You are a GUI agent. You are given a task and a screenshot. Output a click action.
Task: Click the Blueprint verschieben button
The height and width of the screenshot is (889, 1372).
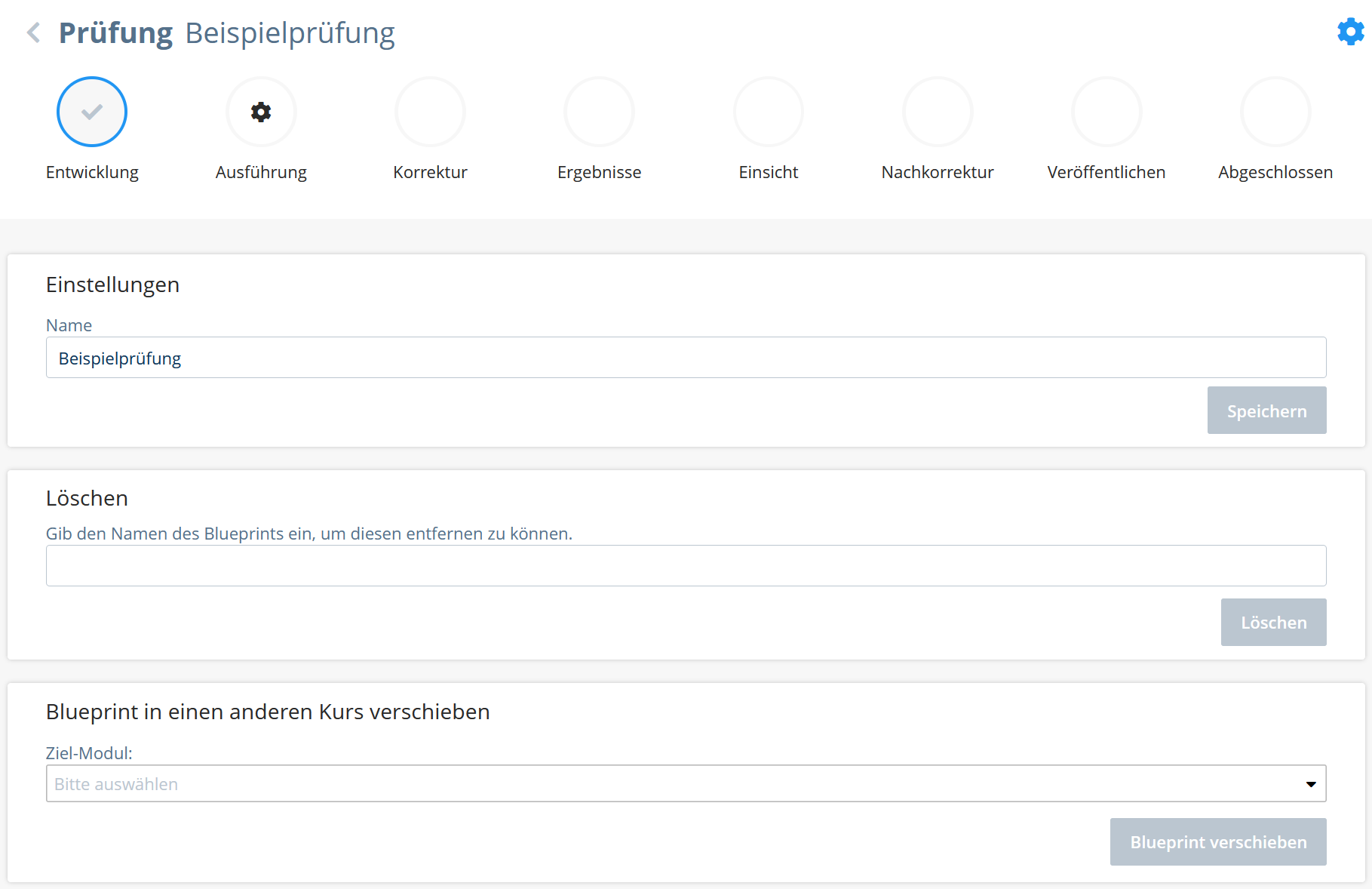pos(1218,841)
